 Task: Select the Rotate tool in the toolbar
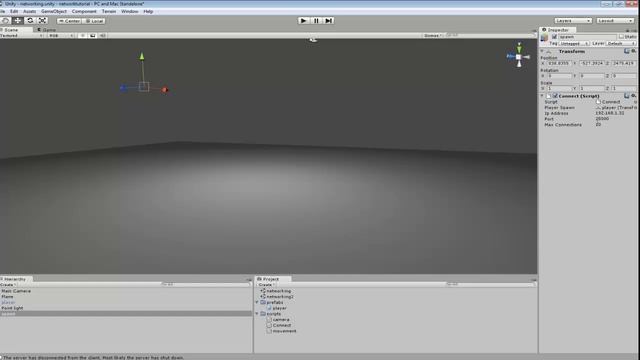pyautogui.click(x=30, y=20)
